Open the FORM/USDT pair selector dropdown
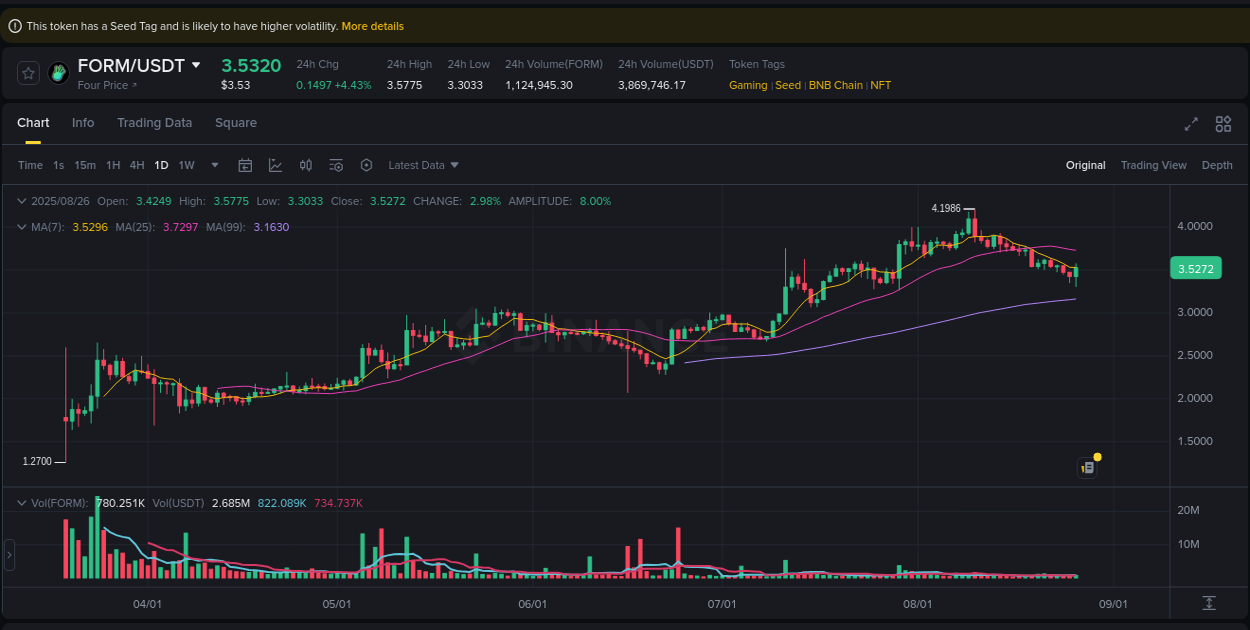 197,65
